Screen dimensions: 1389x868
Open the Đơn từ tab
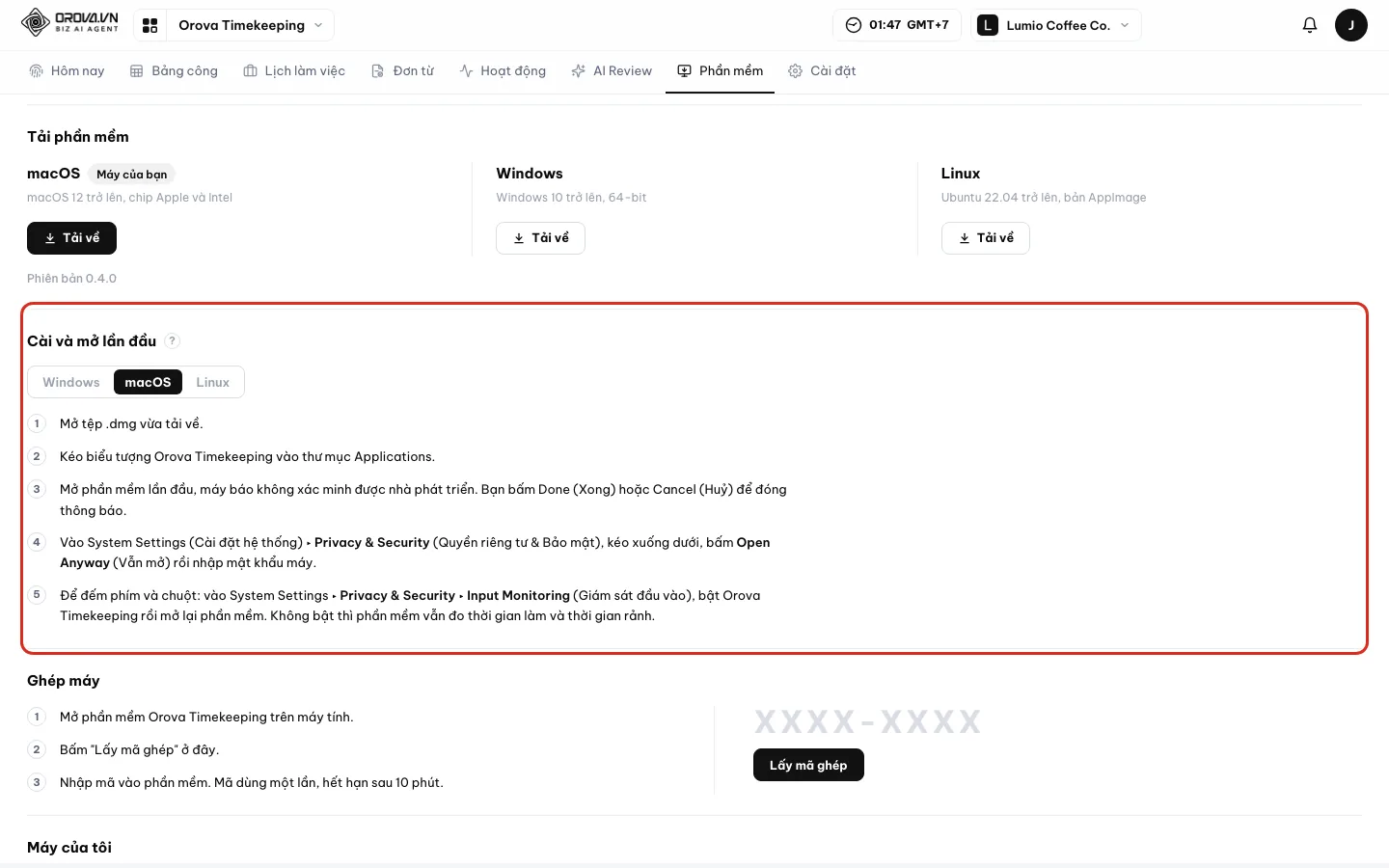pyautogui.click(x=403, y=70)
